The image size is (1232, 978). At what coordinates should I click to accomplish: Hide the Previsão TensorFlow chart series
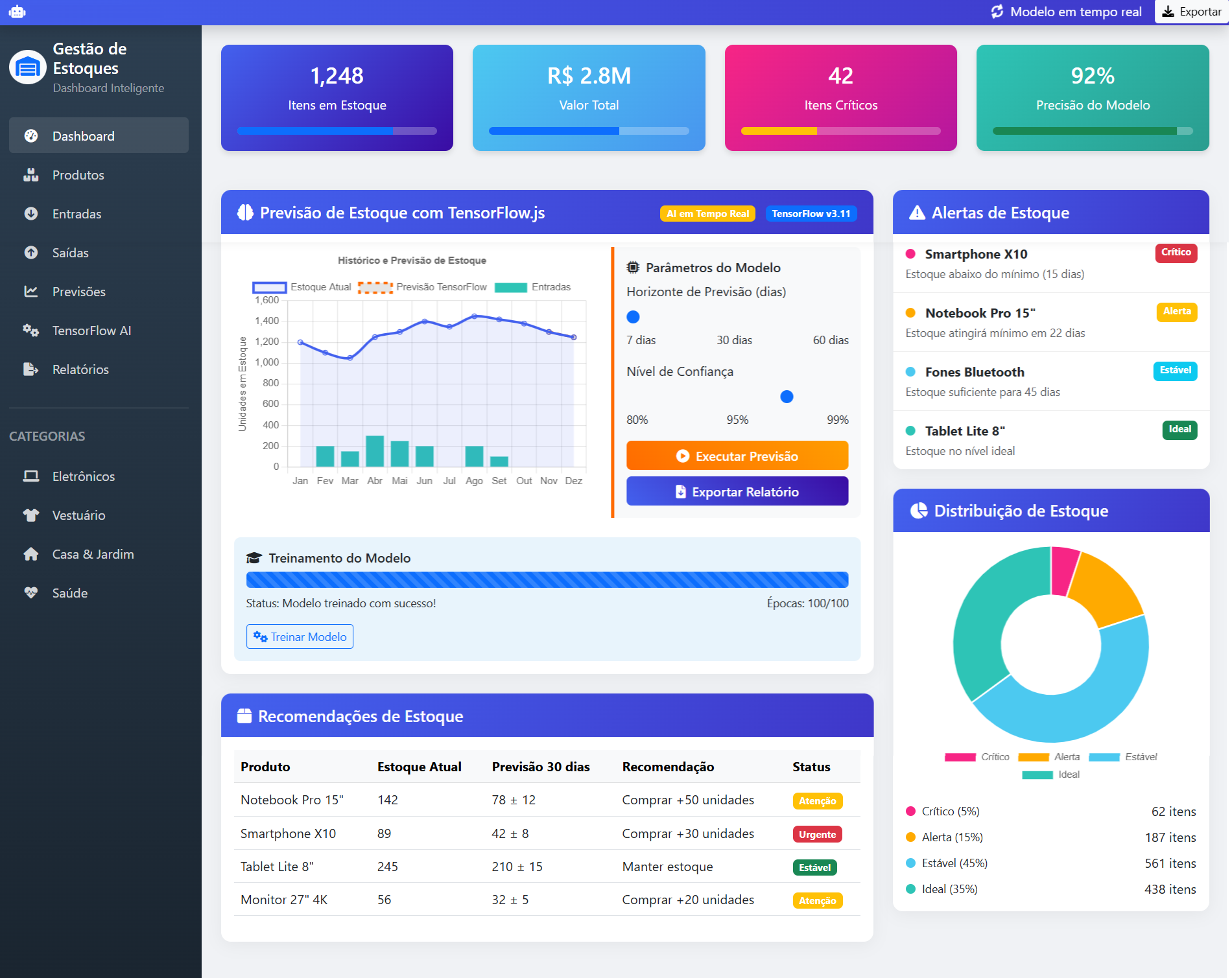pyautogui.click(x=422, y=287)
